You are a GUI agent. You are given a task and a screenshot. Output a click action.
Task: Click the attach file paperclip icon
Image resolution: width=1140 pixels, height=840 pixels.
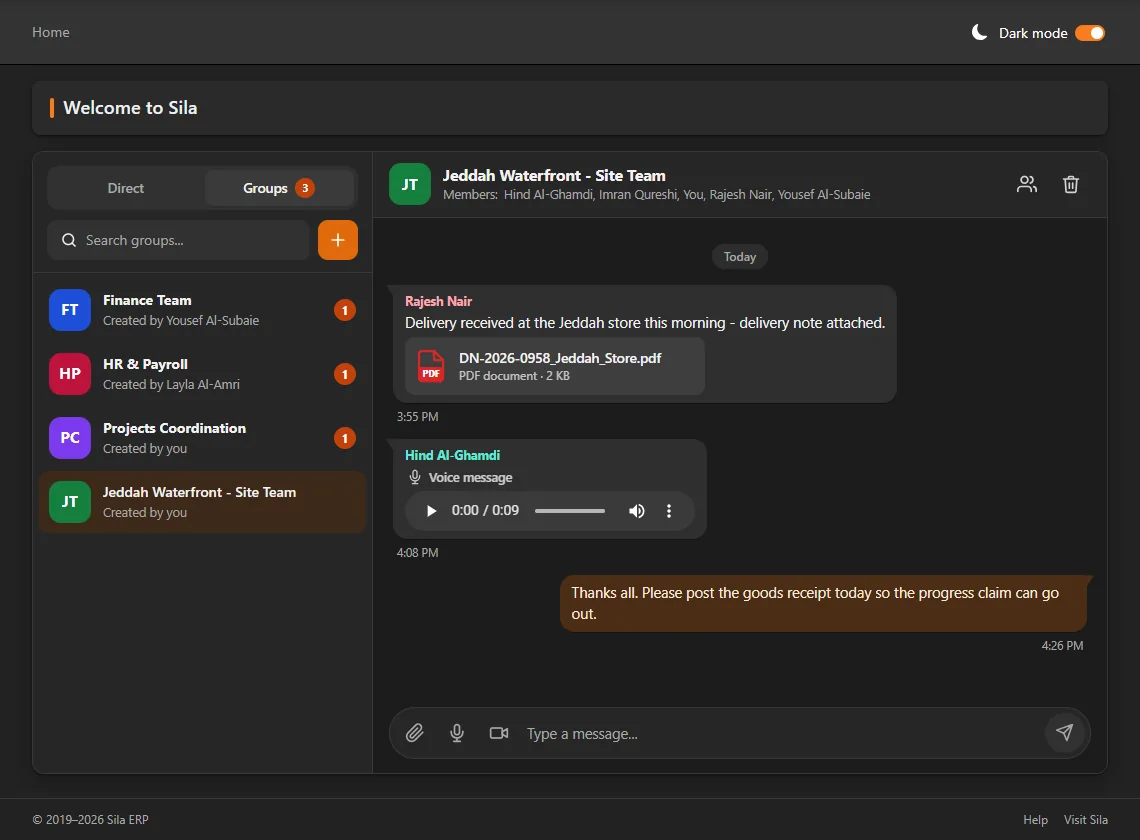click(x=414, y=733)
